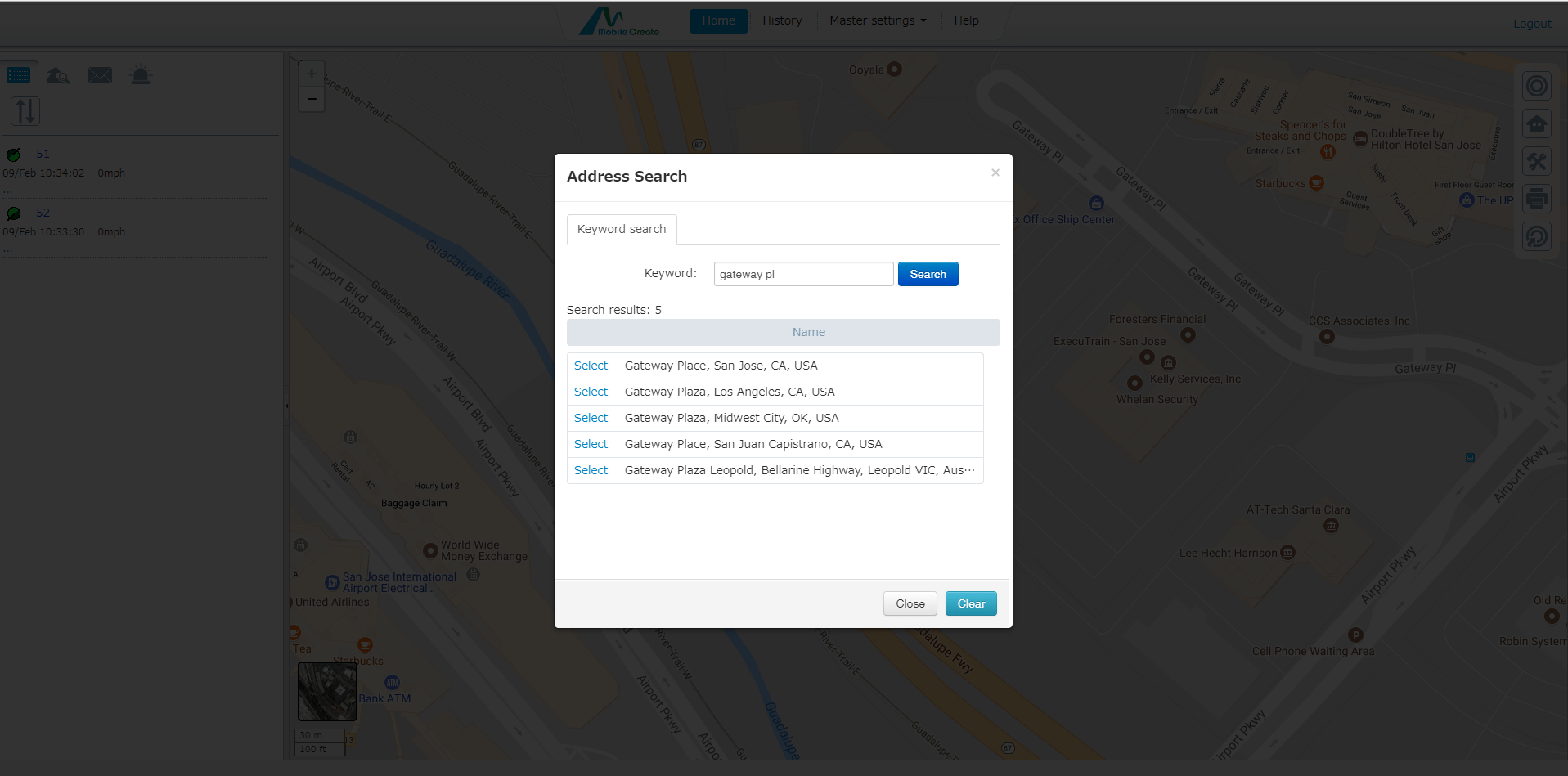The height and width of the screenshot is (776, 1568).
Task: Click the refresh icon on right toolbar
Action: (x=1536, y=236)
